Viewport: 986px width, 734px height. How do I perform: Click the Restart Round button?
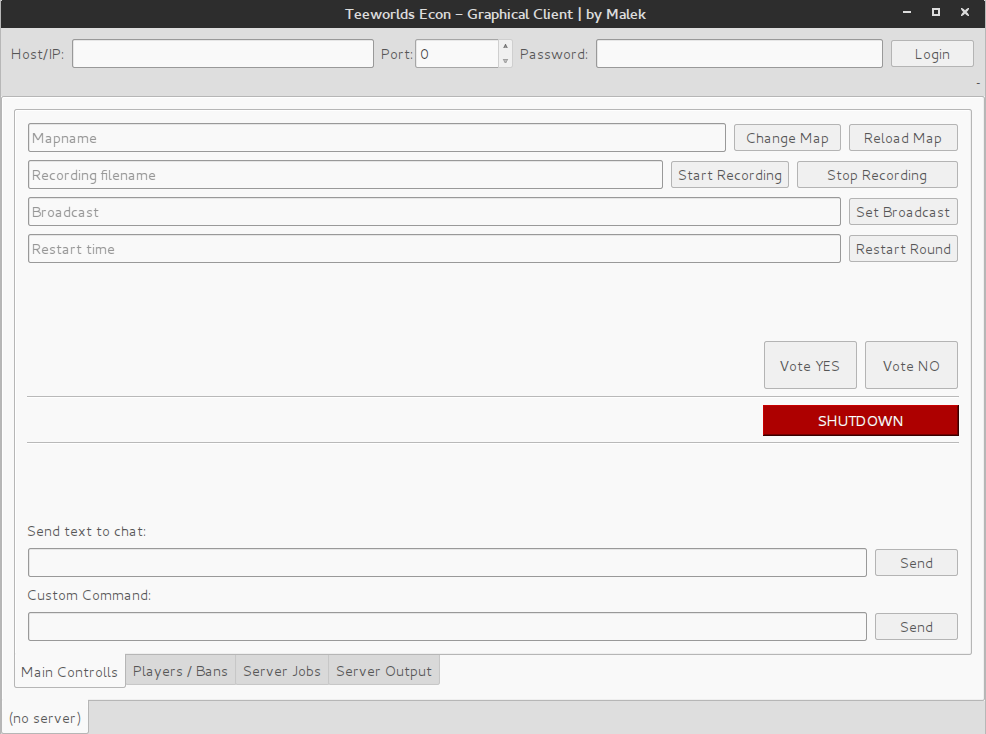pyautogui.click(x=903, y=249)
